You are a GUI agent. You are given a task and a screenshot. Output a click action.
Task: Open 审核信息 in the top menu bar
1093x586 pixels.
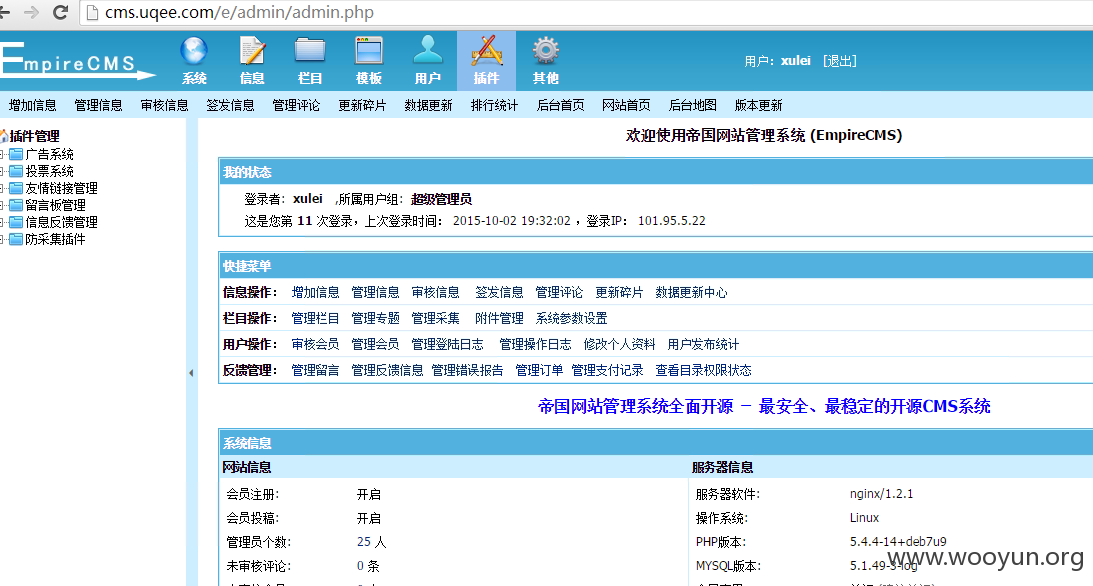(x=165, y=105)
